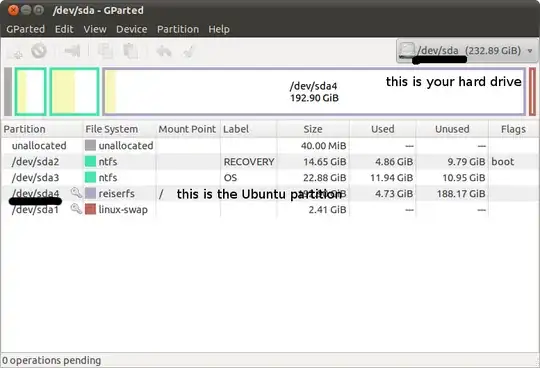The image size is (540, 368).
Task: Click the key icon beside /dev/sda1
Action: (76, 209)
